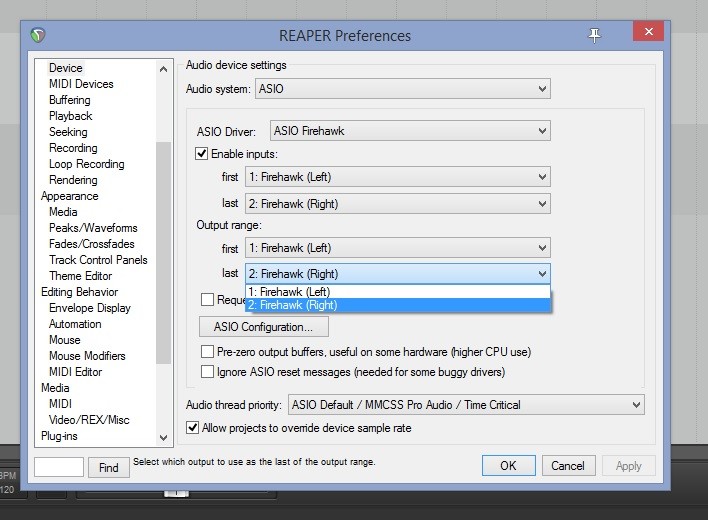Click the Find button
This screenshot has width=708, height=520.
(x=108, y=467)
